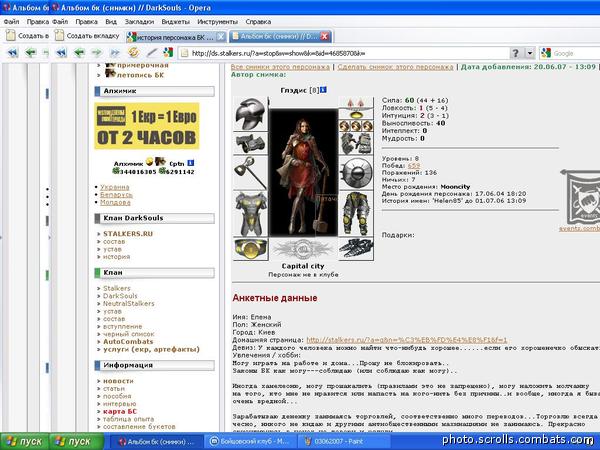Screen dimensions: 600x450
Task: Open the Украина link
Action: [x=115, y=187]
